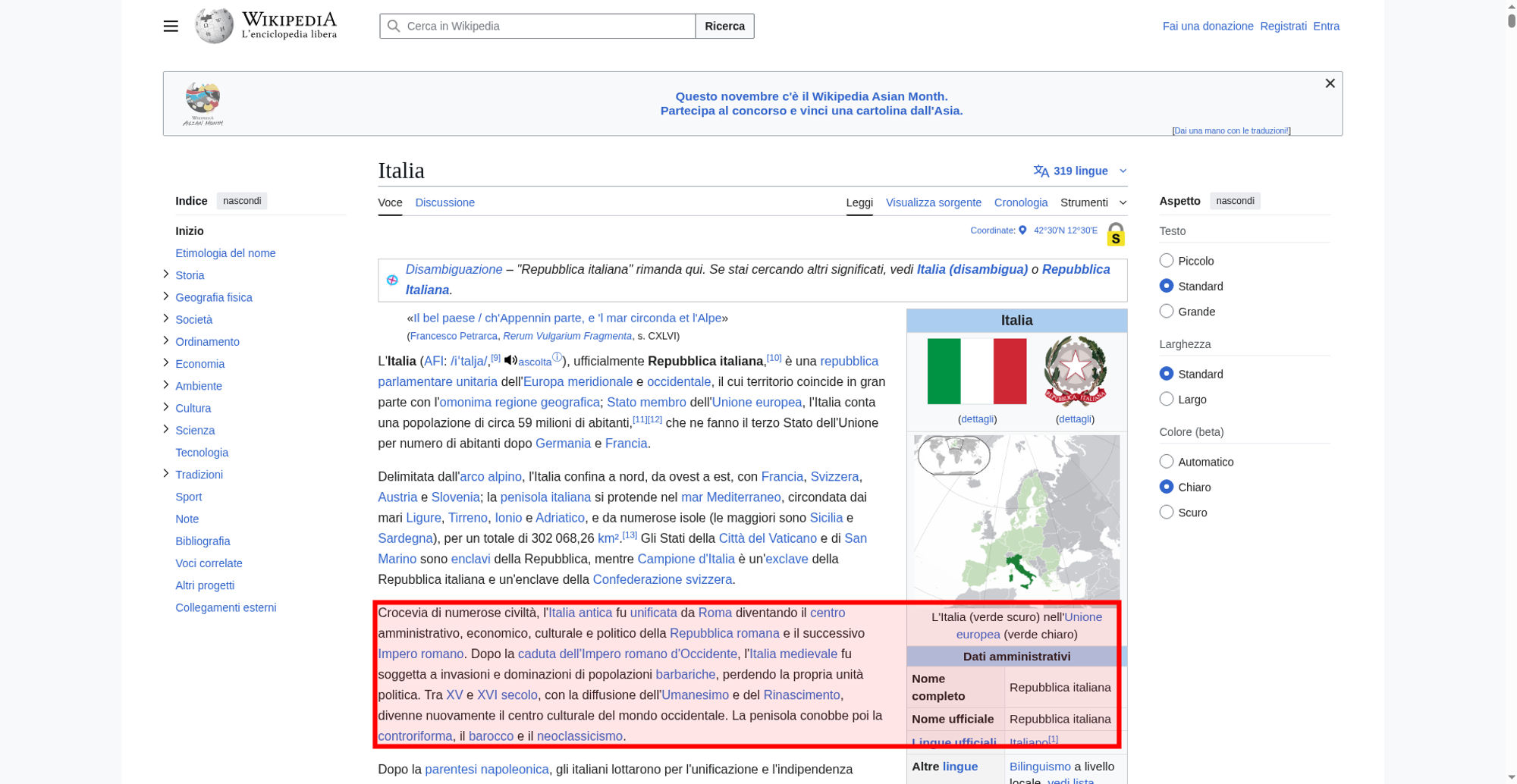Open the Strumenti tools menu

(x=1093, y=202)
